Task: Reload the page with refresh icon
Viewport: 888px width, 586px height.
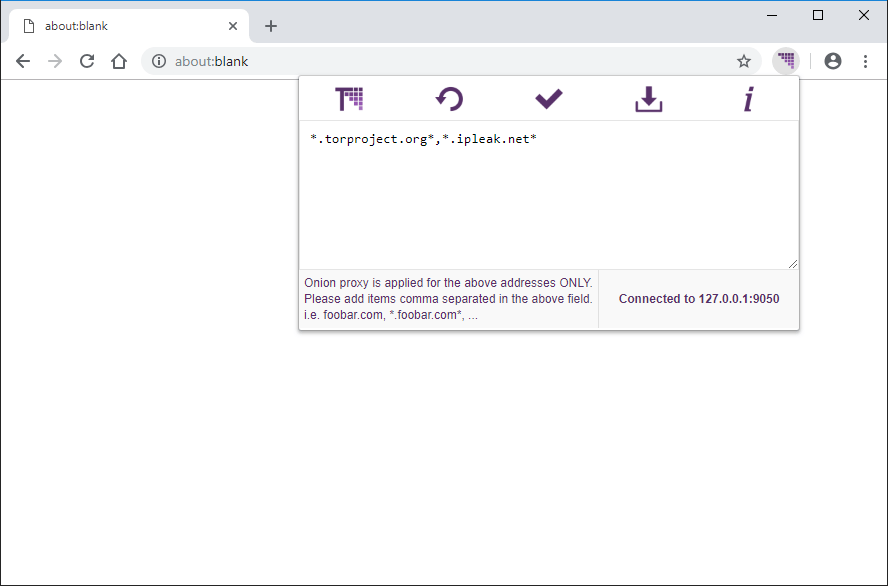Action: click(87, 61)
